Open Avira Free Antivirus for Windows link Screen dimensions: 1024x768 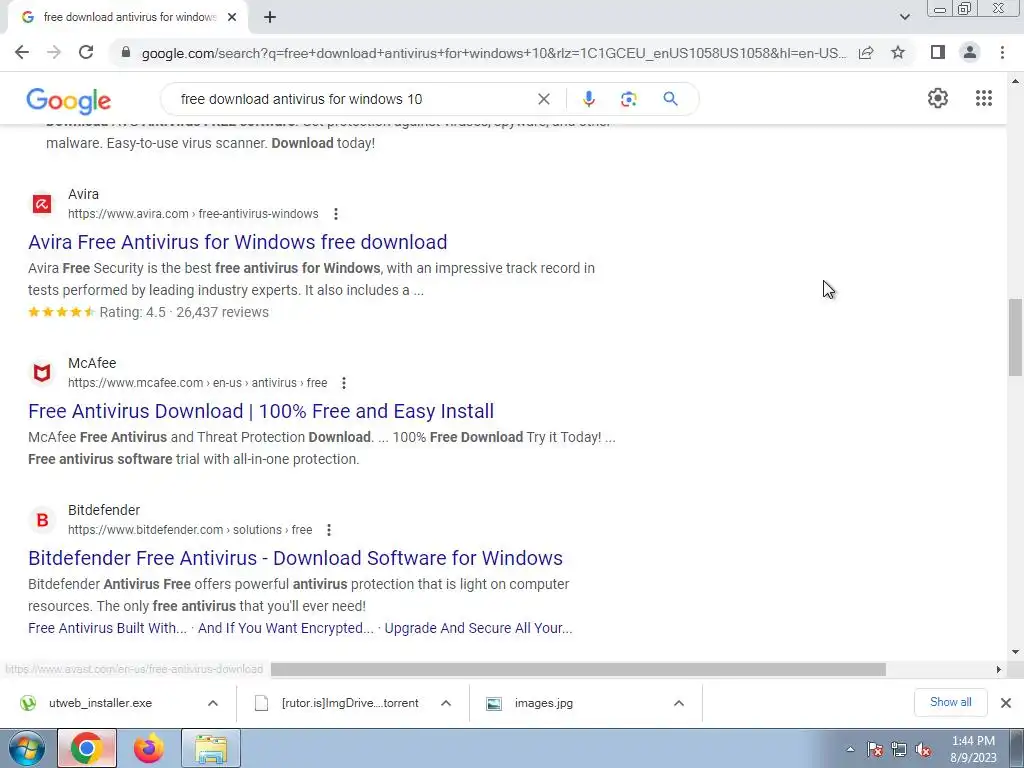coord(238,242)
